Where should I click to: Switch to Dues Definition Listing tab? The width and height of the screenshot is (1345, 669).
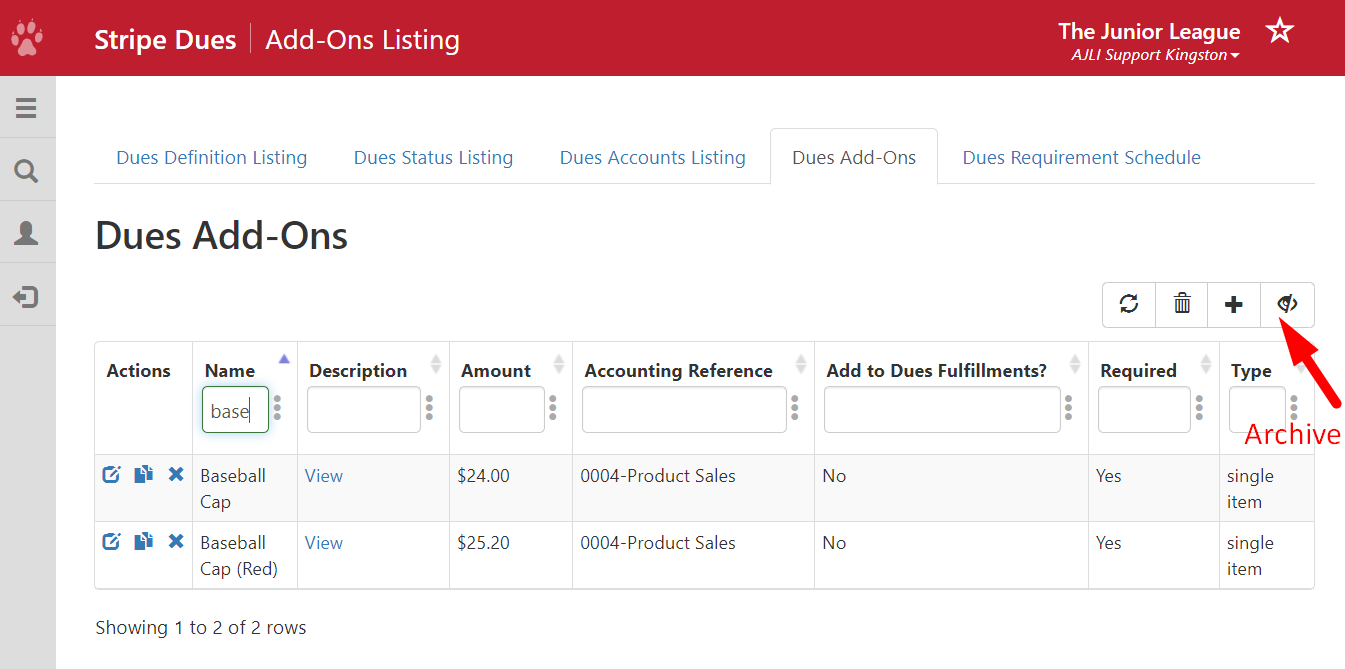click(x=211, y=158)
